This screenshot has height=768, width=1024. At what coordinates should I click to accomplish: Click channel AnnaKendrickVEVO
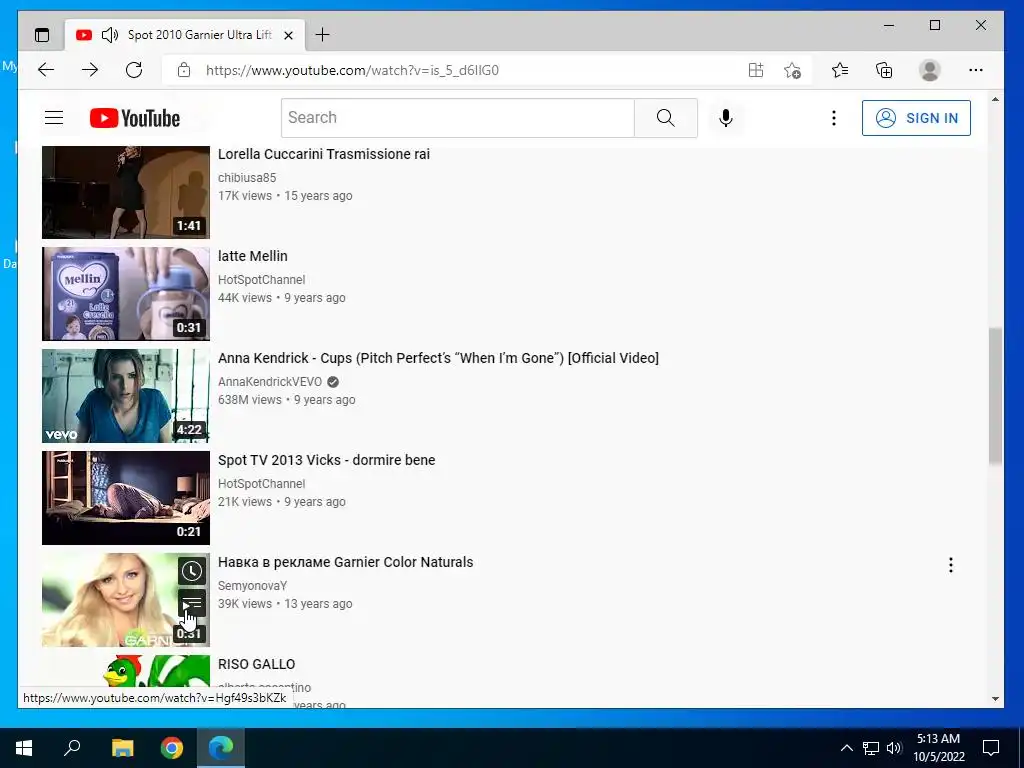tap(270, 382)
